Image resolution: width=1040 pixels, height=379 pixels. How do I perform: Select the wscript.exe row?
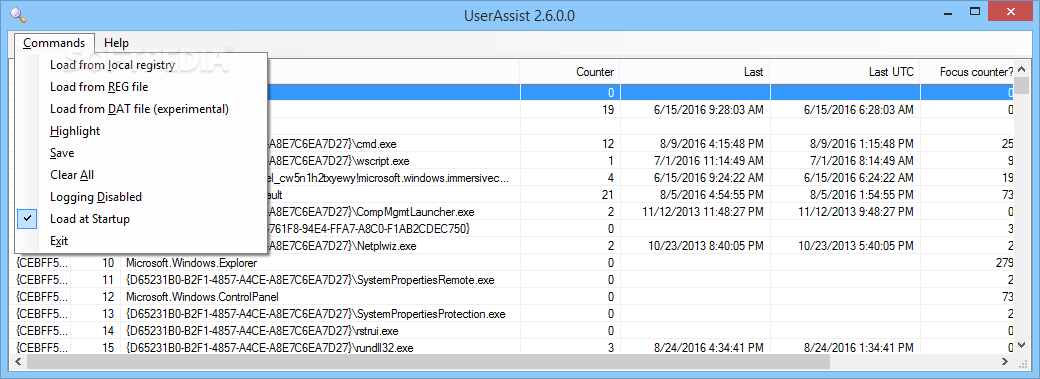point(640,161)
